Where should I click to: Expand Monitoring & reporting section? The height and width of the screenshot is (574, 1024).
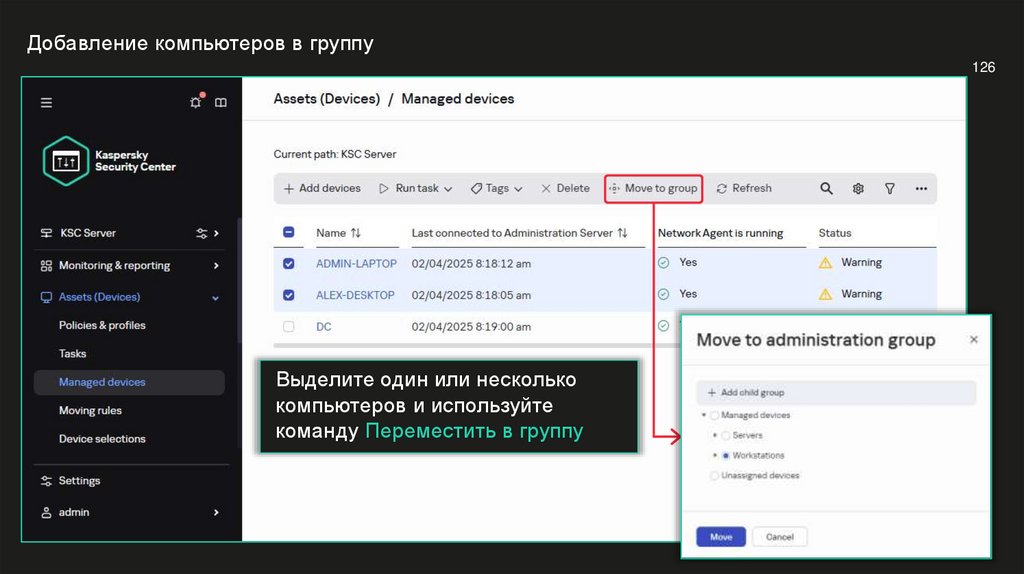coord(216,266)
